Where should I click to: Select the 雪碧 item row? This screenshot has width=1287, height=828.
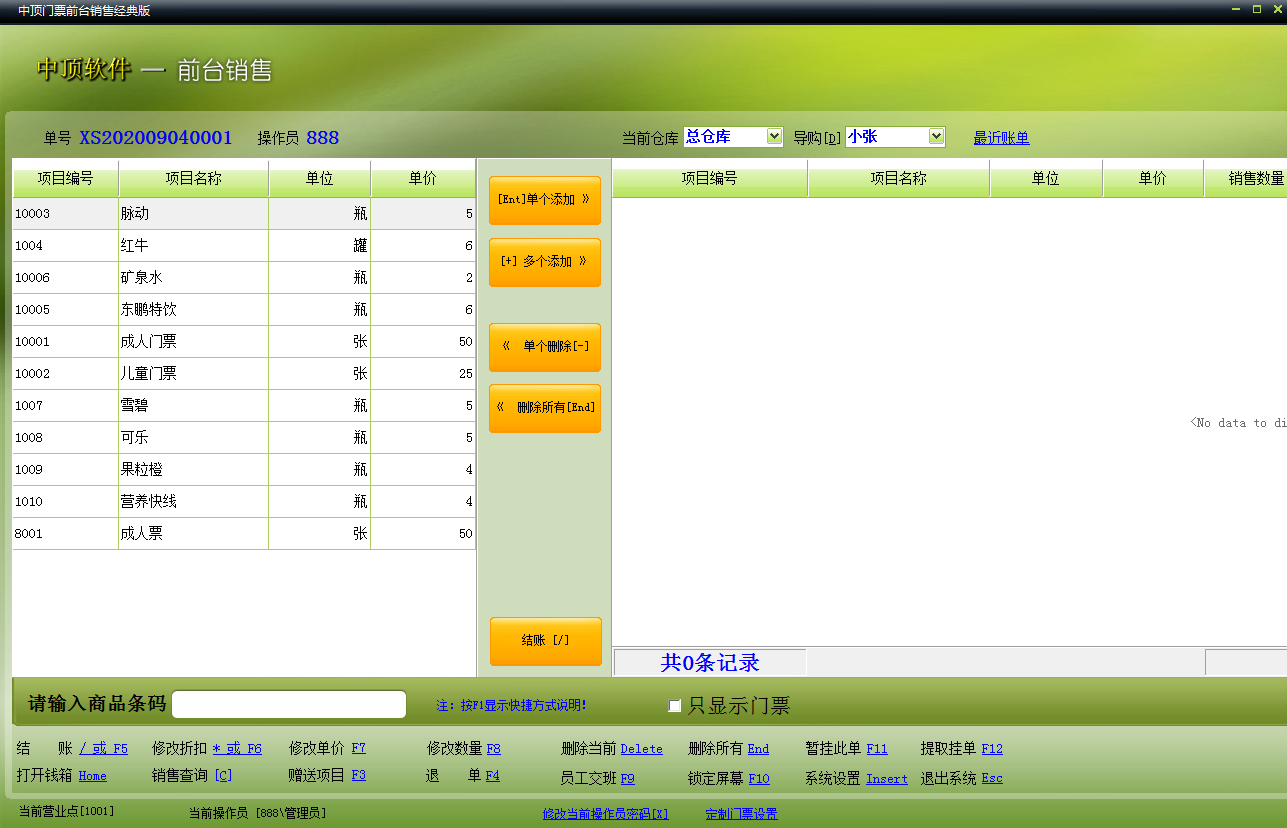[x=244, y=406]
